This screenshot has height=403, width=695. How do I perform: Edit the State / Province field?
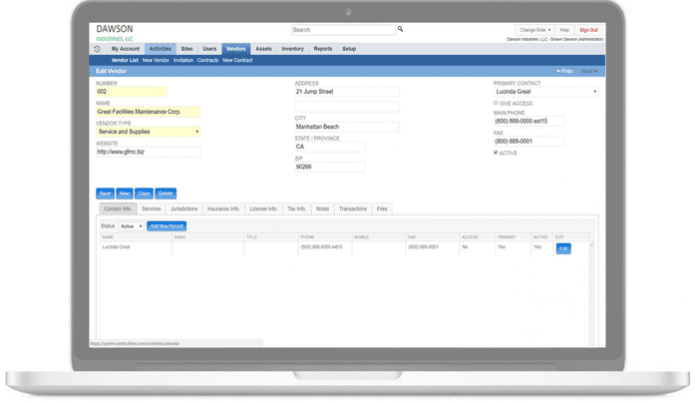point(330,147)
